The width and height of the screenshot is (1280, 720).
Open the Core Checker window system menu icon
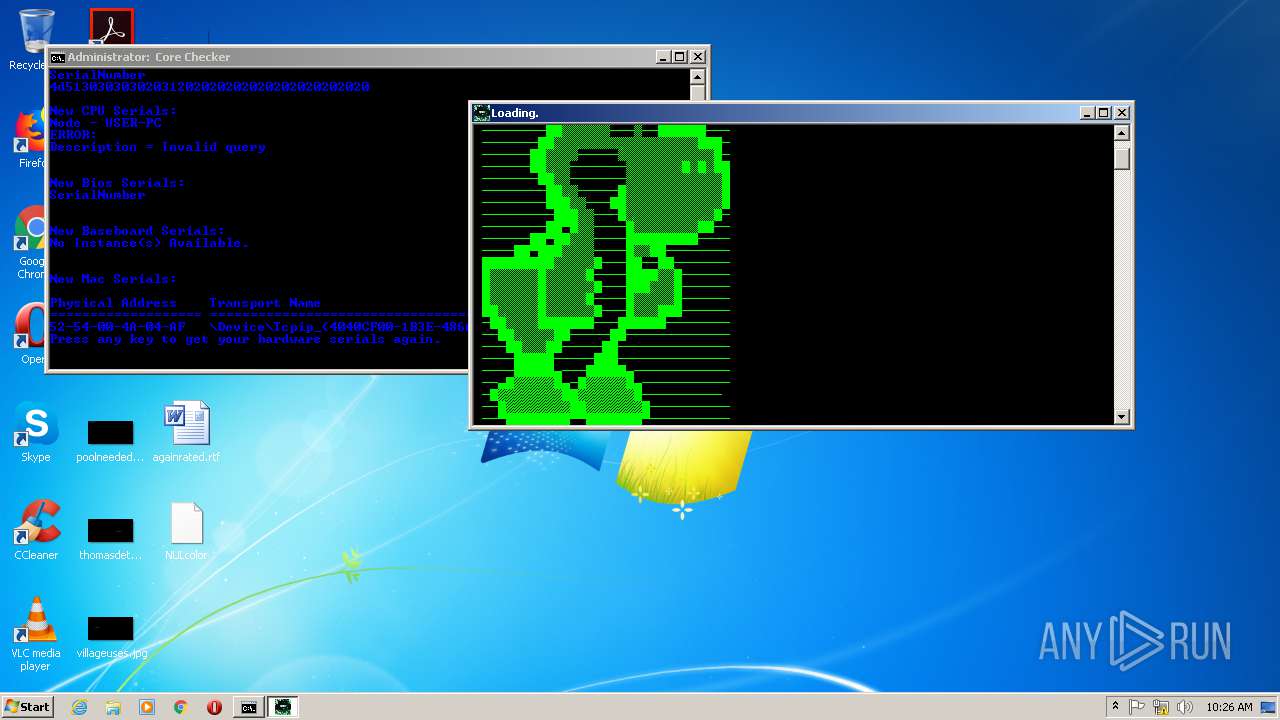58,57
